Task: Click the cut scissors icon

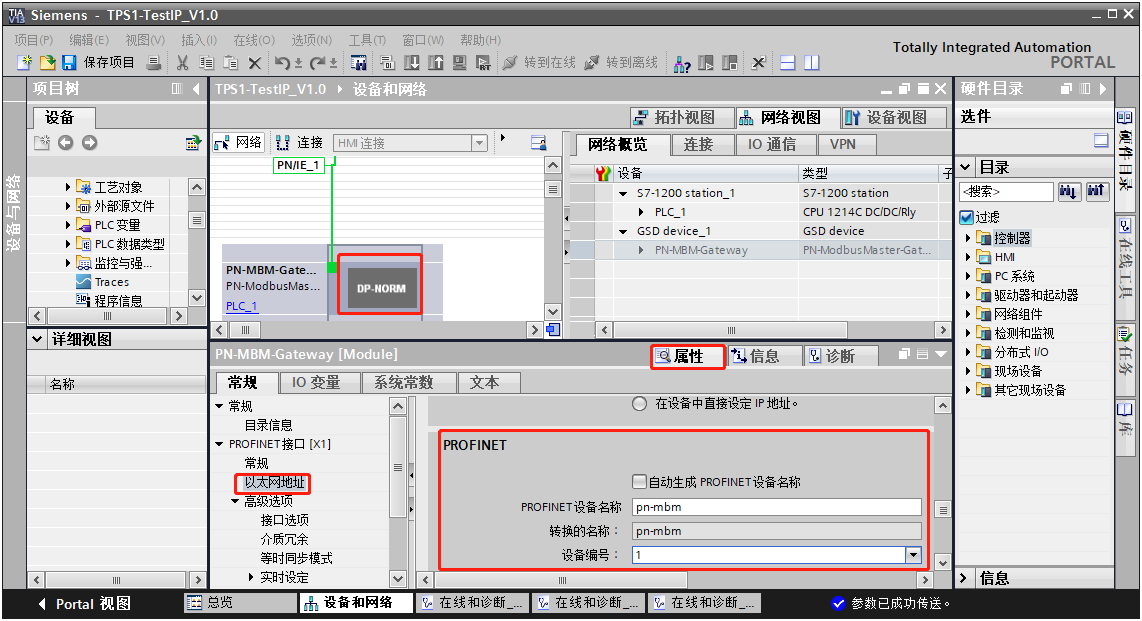Action: 182,63
